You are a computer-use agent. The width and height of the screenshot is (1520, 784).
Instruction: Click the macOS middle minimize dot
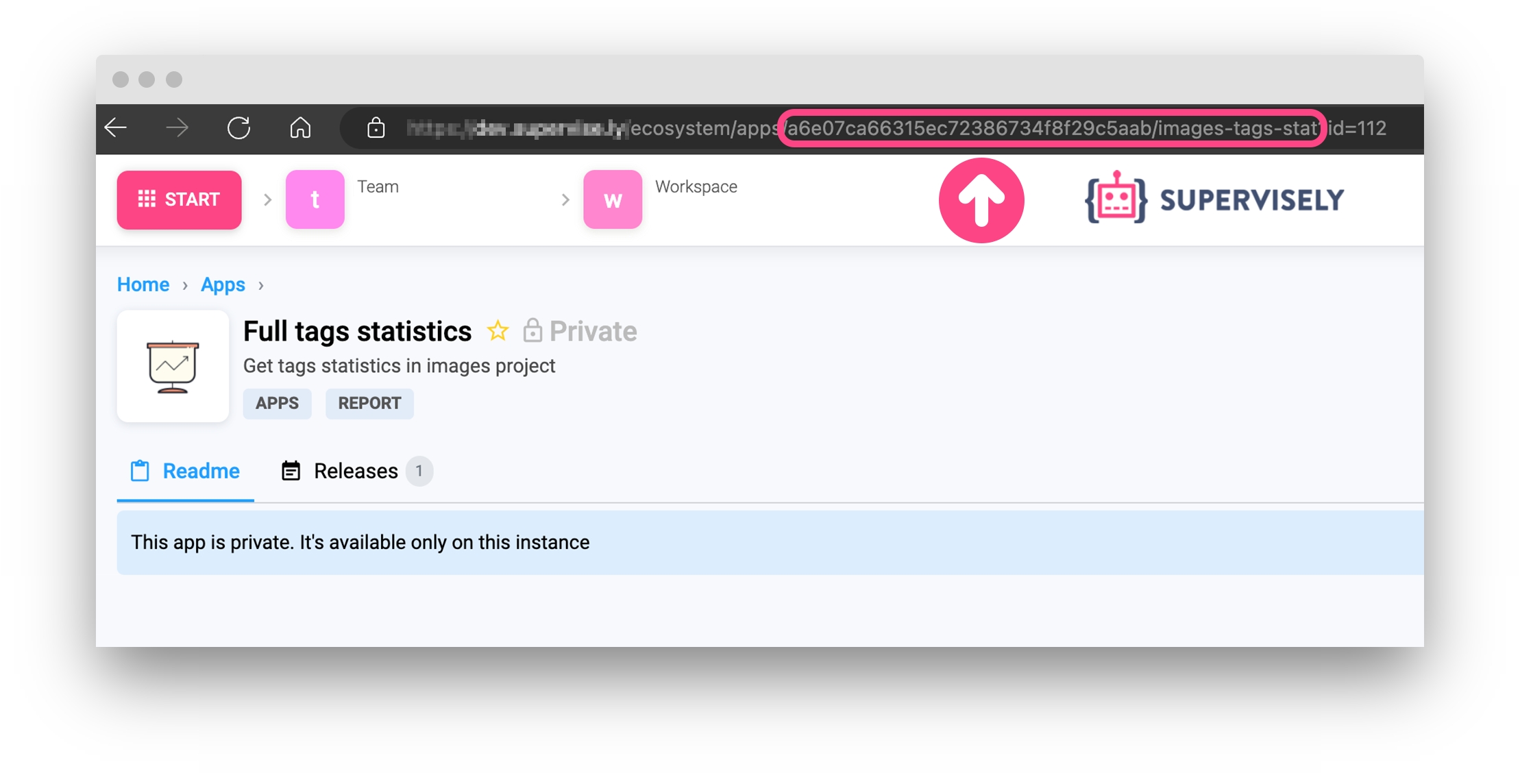(x=147, y=79)
